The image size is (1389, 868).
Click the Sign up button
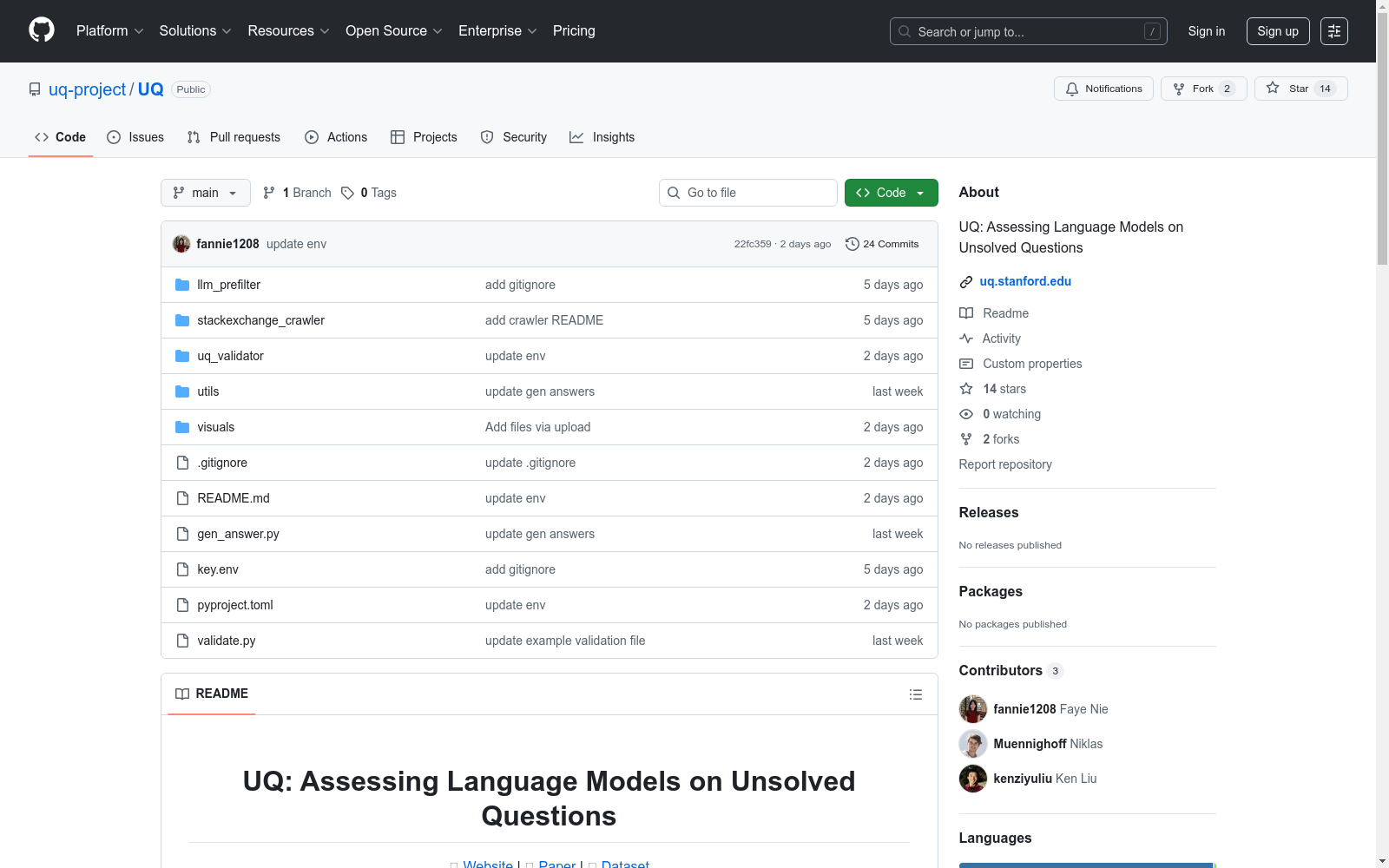point(1278,31)
